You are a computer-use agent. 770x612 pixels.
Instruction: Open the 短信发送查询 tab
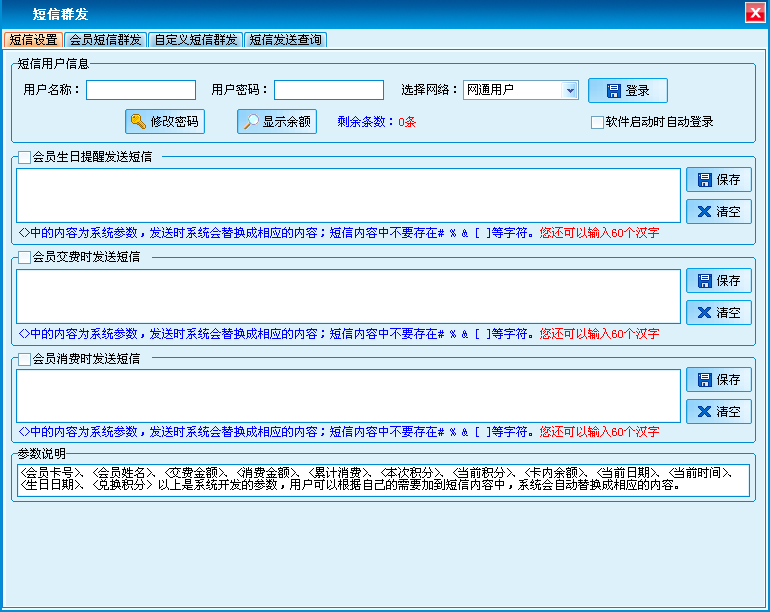285,40
